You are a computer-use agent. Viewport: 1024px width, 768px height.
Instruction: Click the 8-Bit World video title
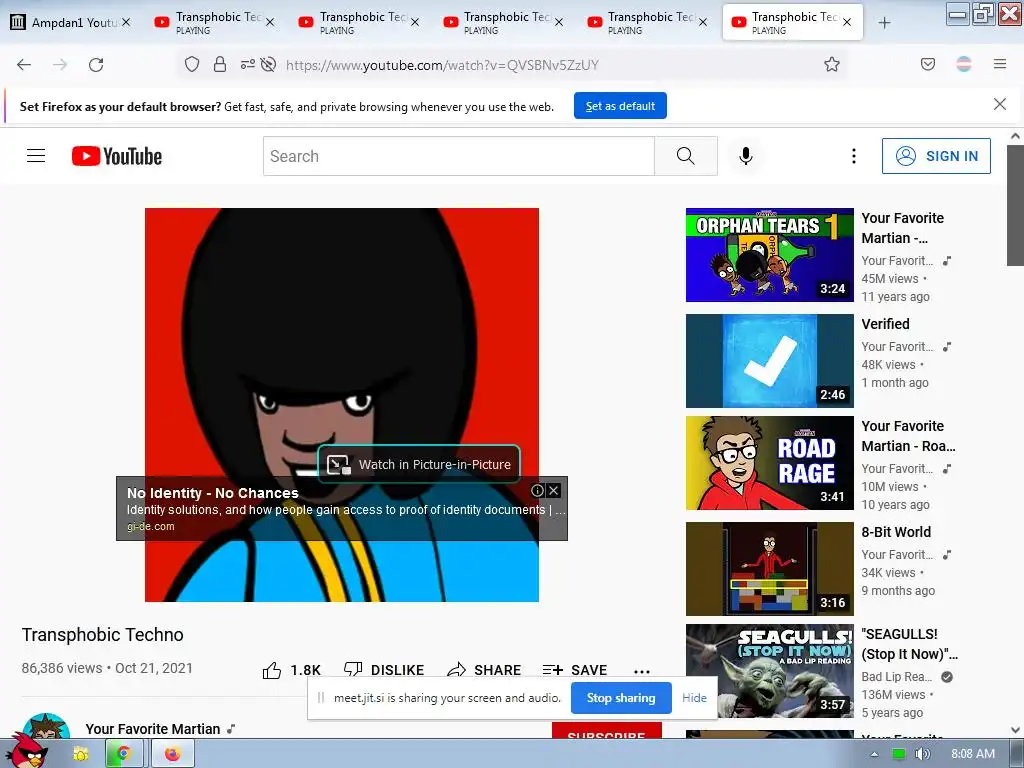896,532
